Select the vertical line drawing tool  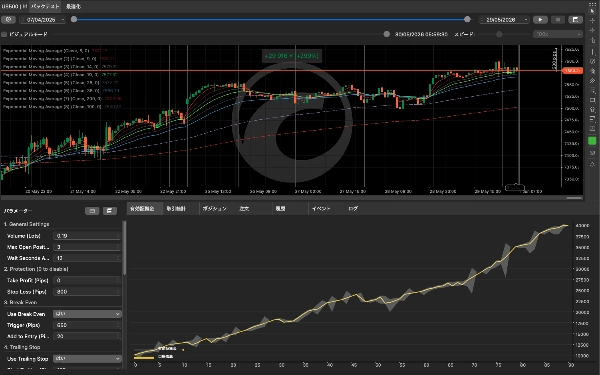coord(592,52)
